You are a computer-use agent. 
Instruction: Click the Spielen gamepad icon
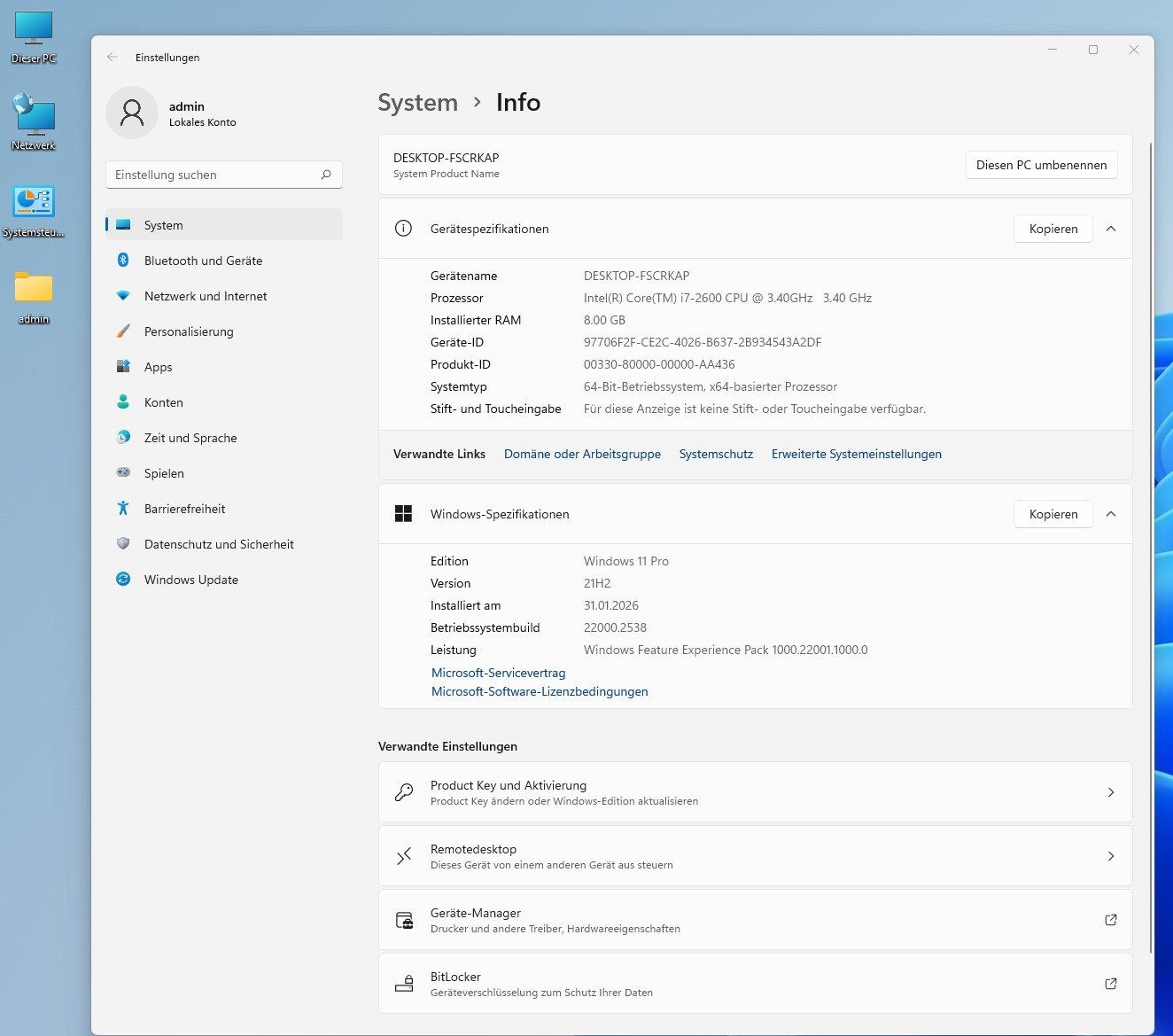pos(123,473)
